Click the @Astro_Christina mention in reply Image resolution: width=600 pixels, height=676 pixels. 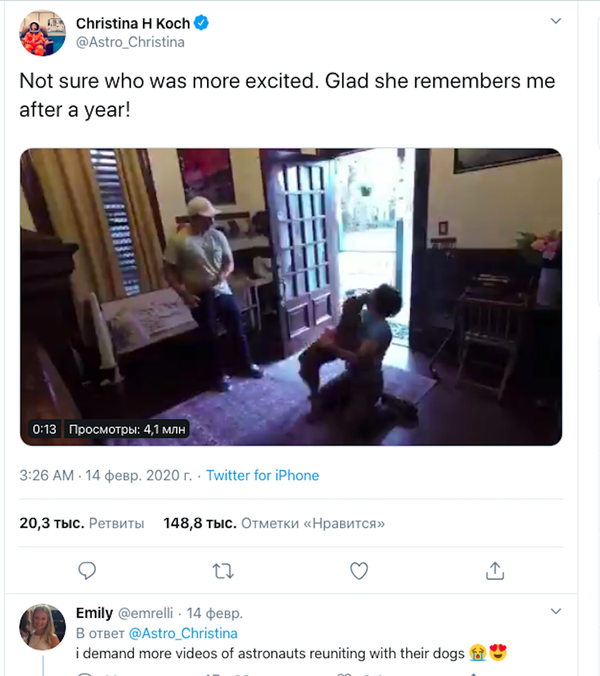click(x=182, y=633)
